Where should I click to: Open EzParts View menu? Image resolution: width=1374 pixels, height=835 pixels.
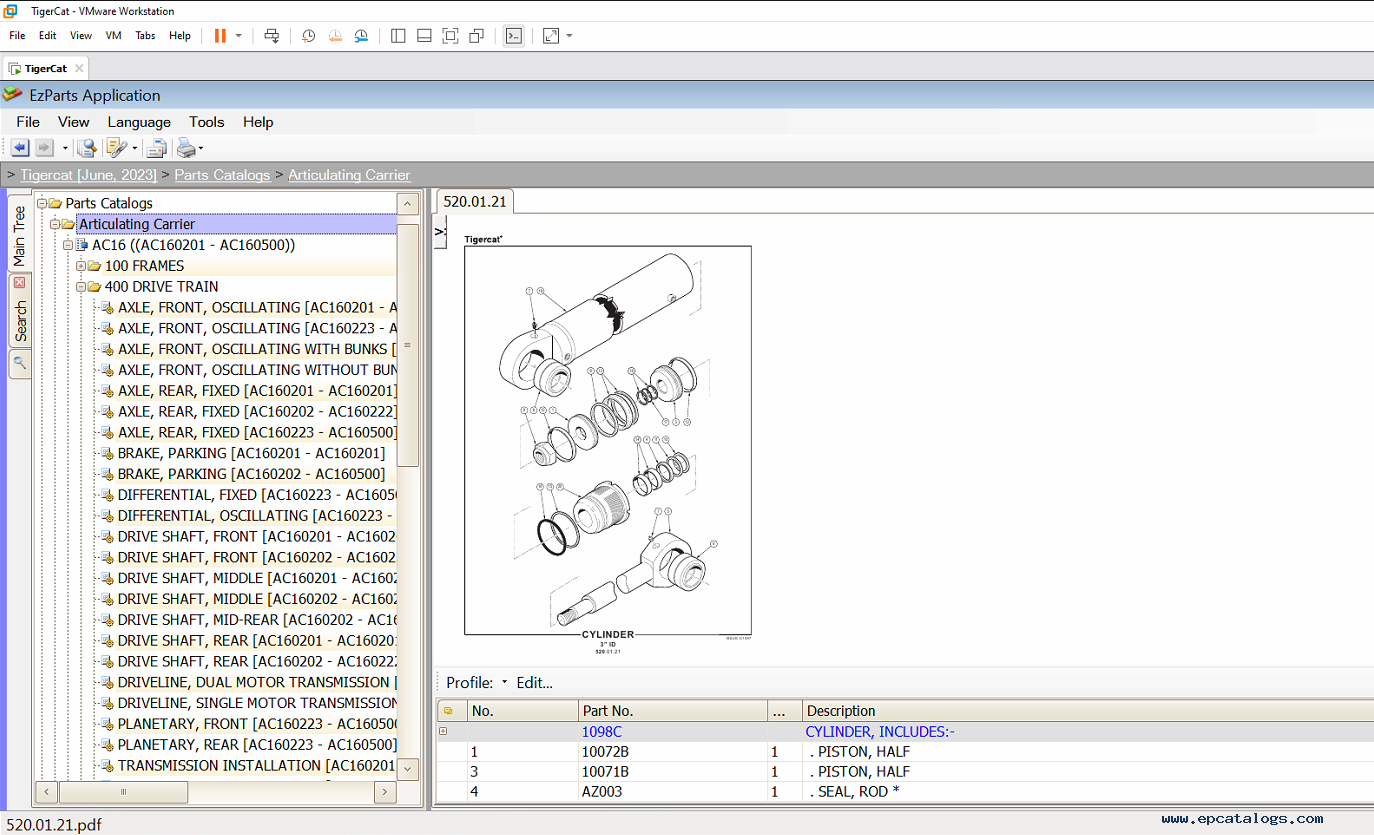[74, 122]
